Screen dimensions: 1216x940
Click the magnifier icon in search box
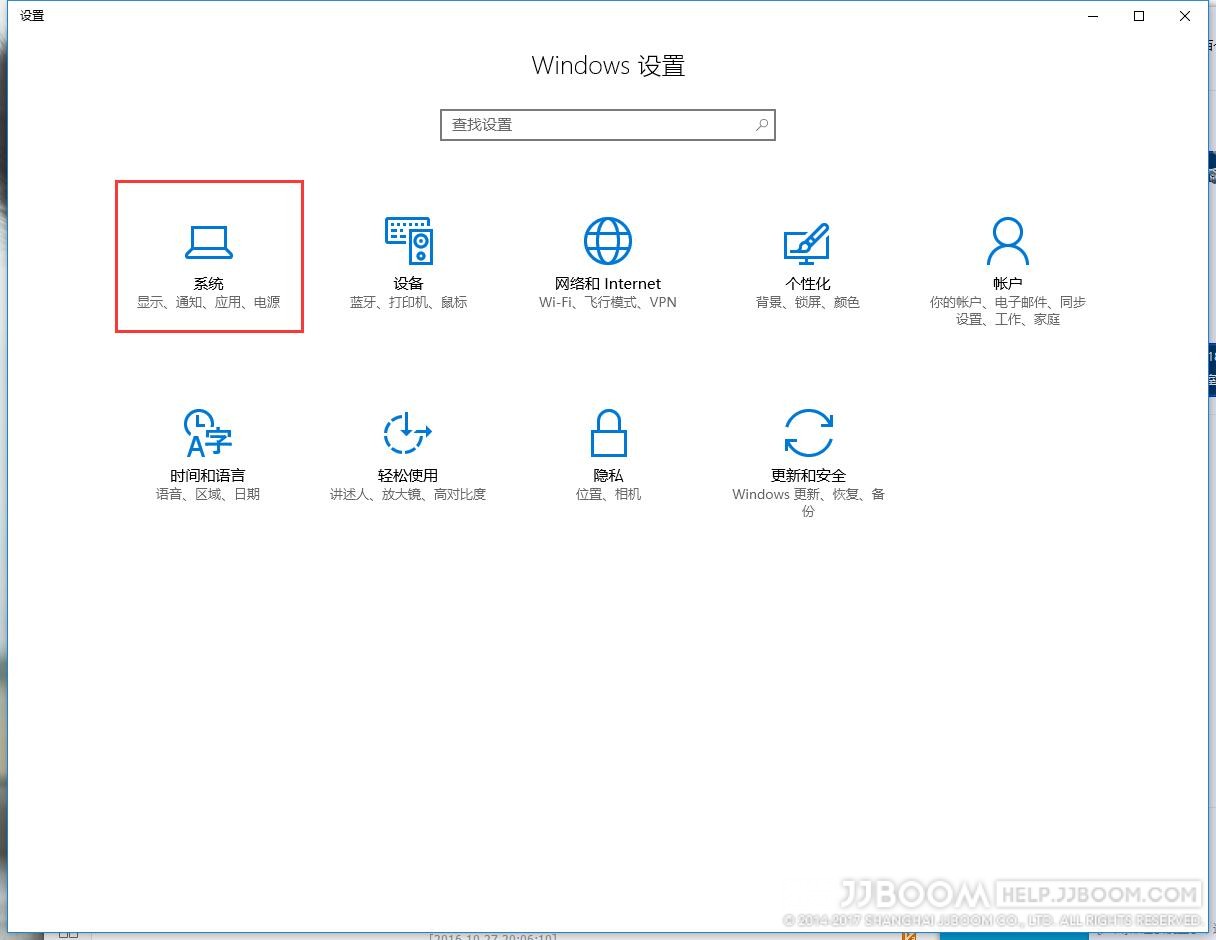761,124
